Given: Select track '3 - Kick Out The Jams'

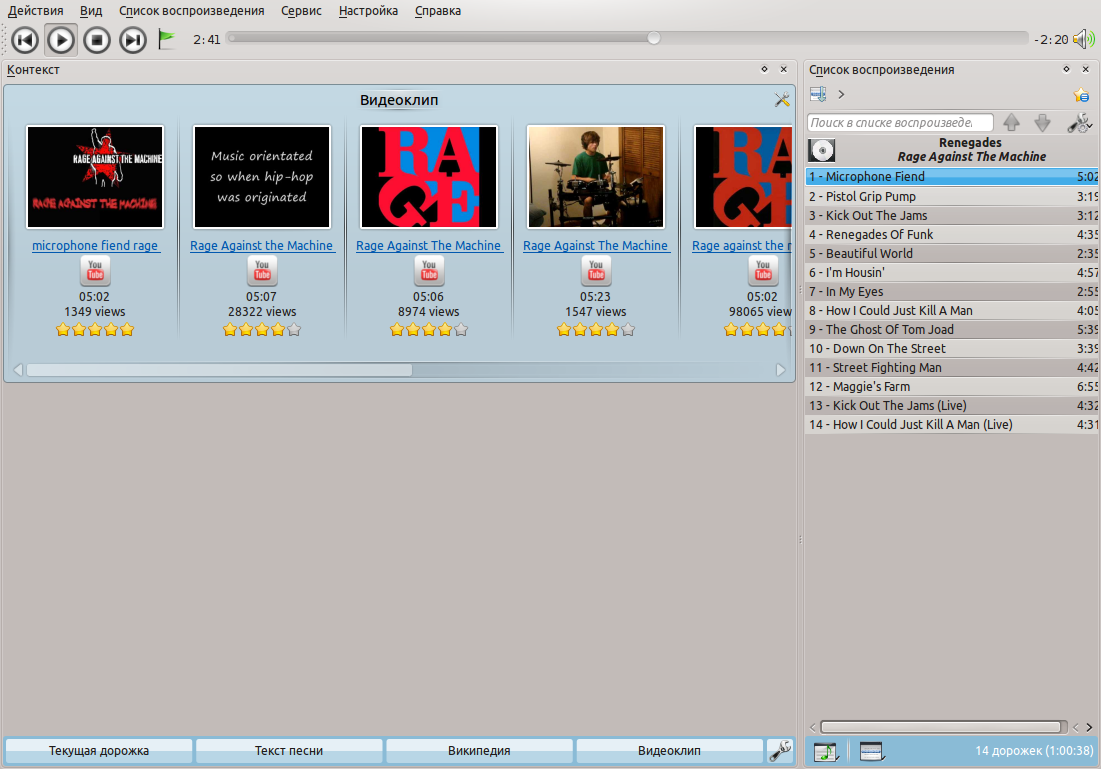Looking at the screenshot, I should [952, 216].
